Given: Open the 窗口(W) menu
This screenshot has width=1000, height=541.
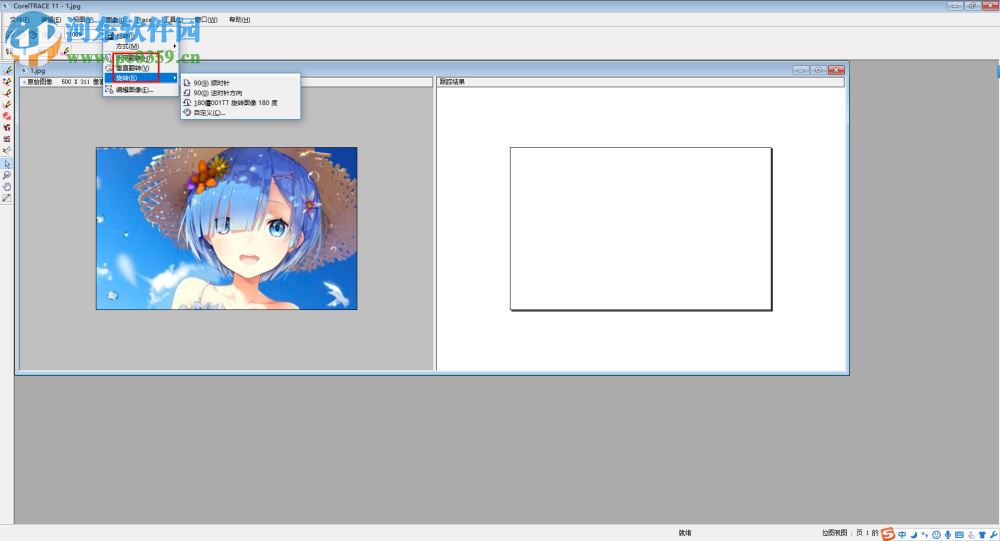Looking at the screenshot, I should [206, 20].
